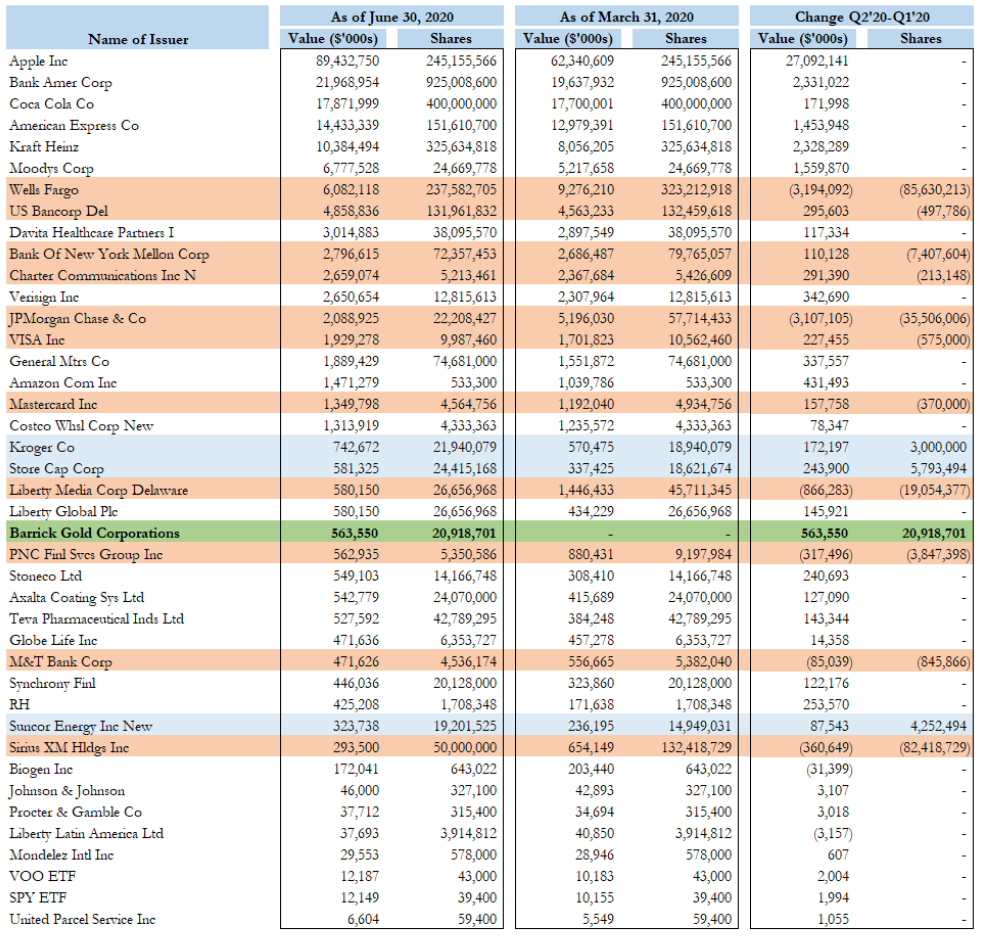
Task: Click the Name of Issuer column header
Action: click(x=138, y=39)
